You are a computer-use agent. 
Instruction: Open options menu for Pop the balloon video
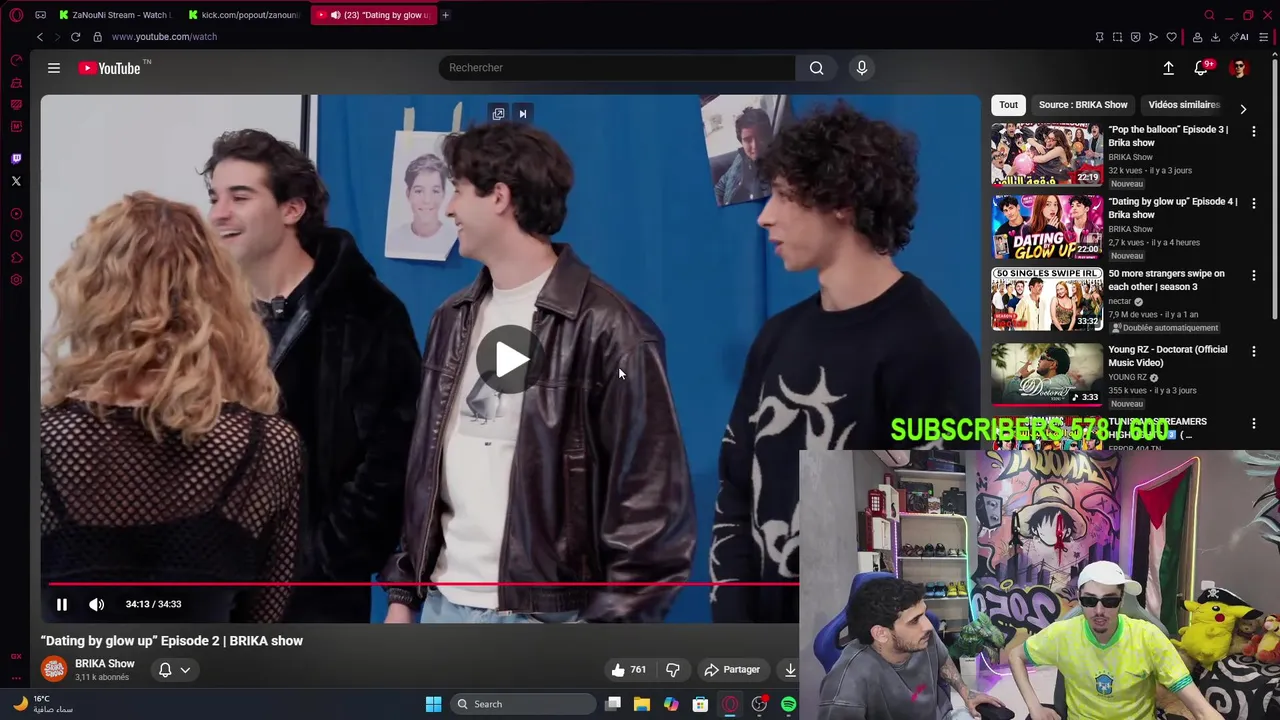click(x=1253, y=132)
